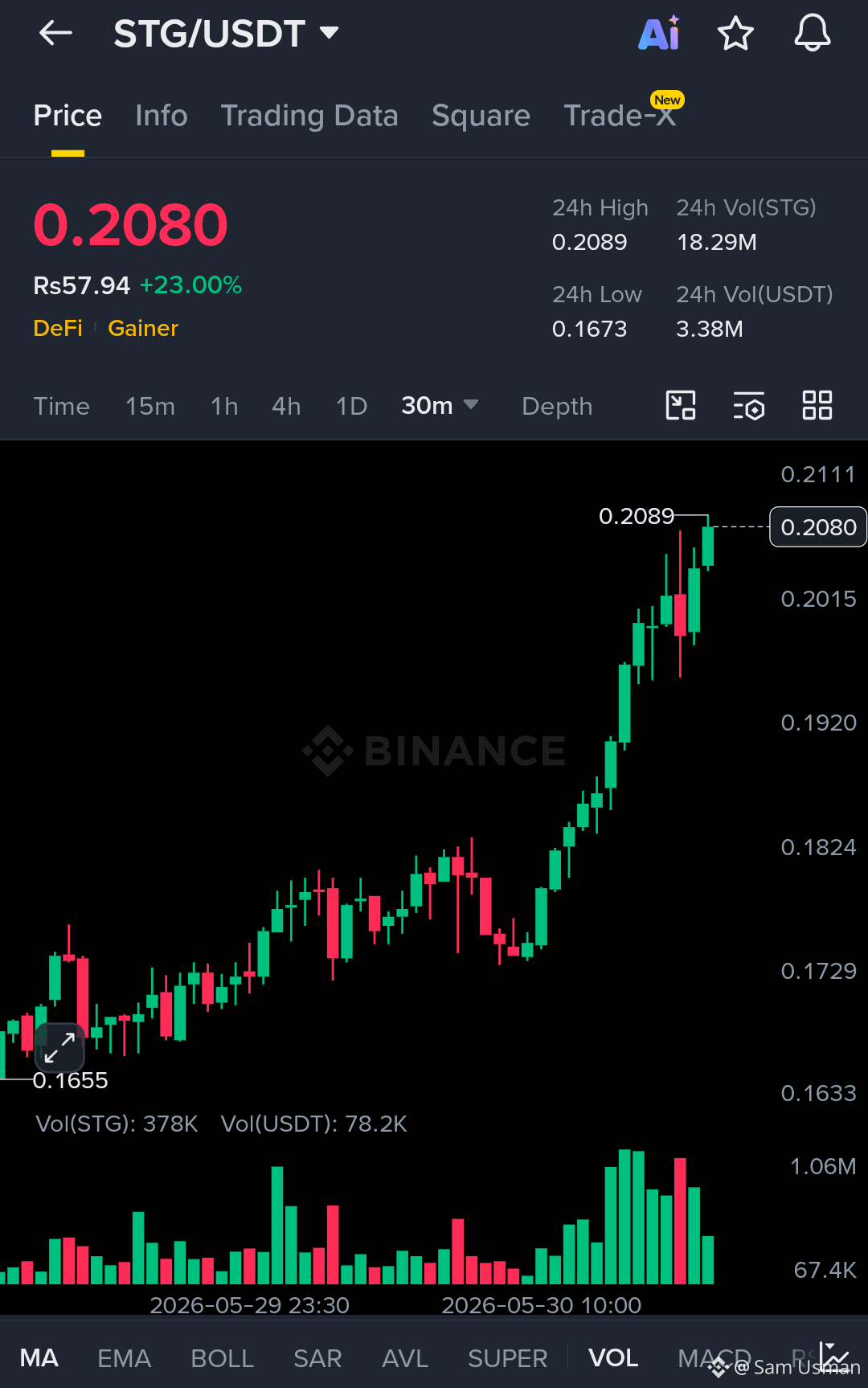Open price alert bell icon
Image resolution: width=868 pixels, height=1388 pixels.
click(x=813, y=33)
